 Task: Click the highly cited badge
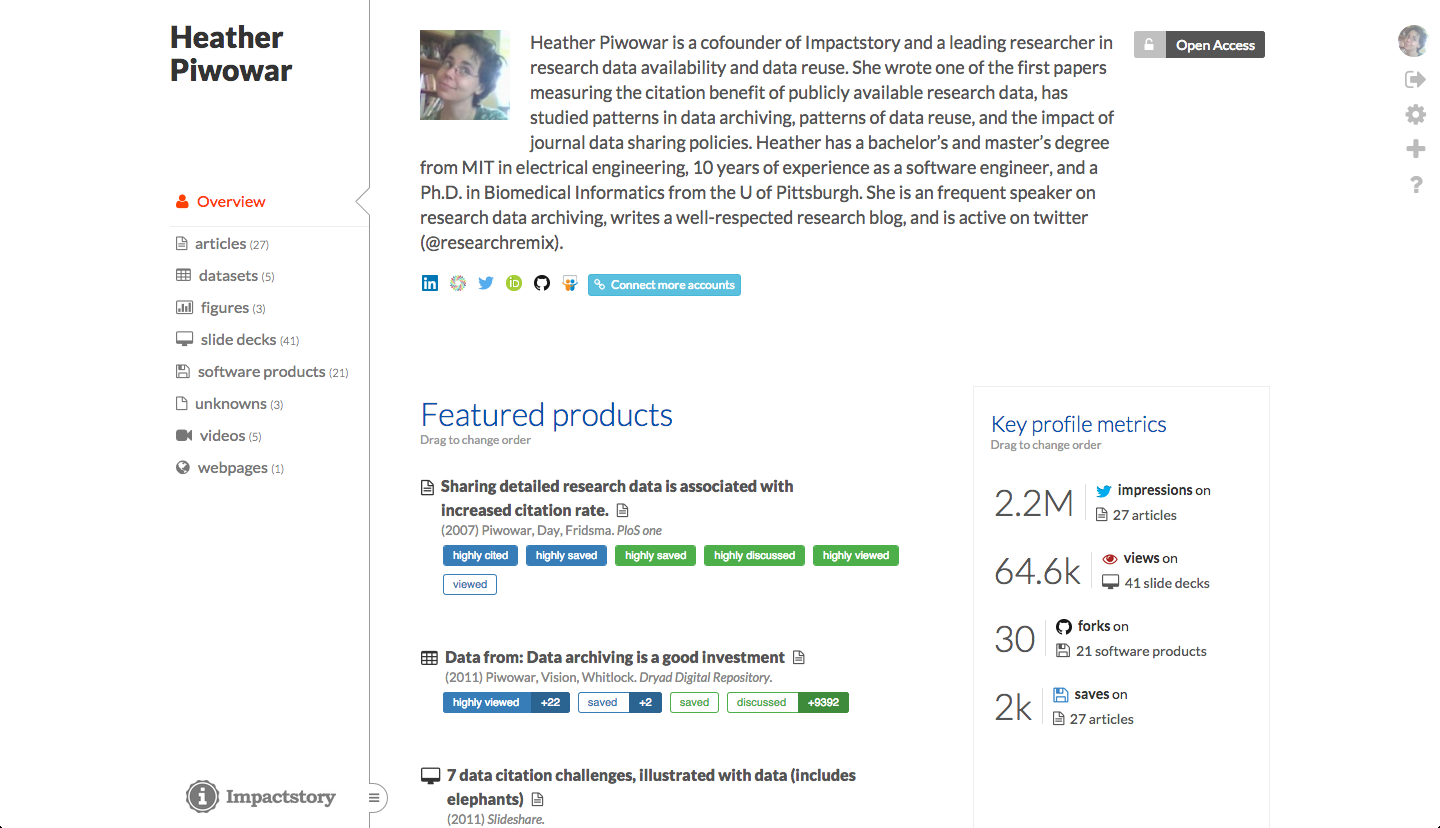click(480, 556)
